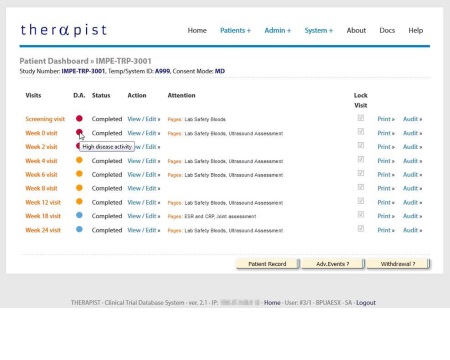Click the Week 24 visit blue activity dot
The width and height of the screenshot is (450, 360).
coord(79,229)
